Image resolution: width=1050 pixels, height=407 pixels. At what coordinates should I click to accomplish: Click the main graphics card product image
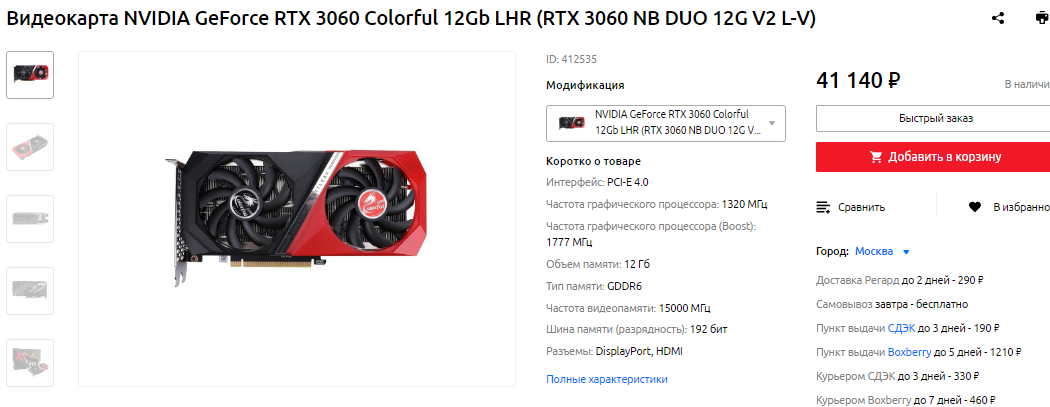tap(297, 219)
